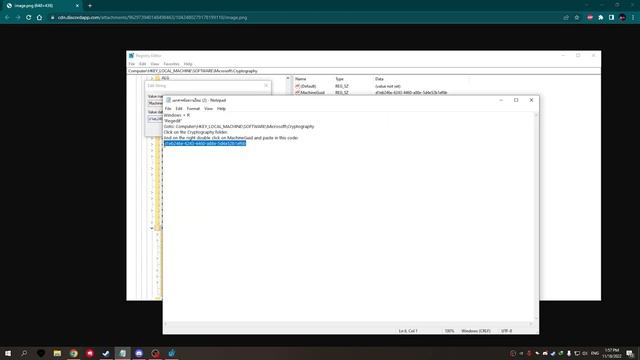Open Registry Editor Help menu
Viewport: 640px width, 360px height.
click(x=188, y=64)
